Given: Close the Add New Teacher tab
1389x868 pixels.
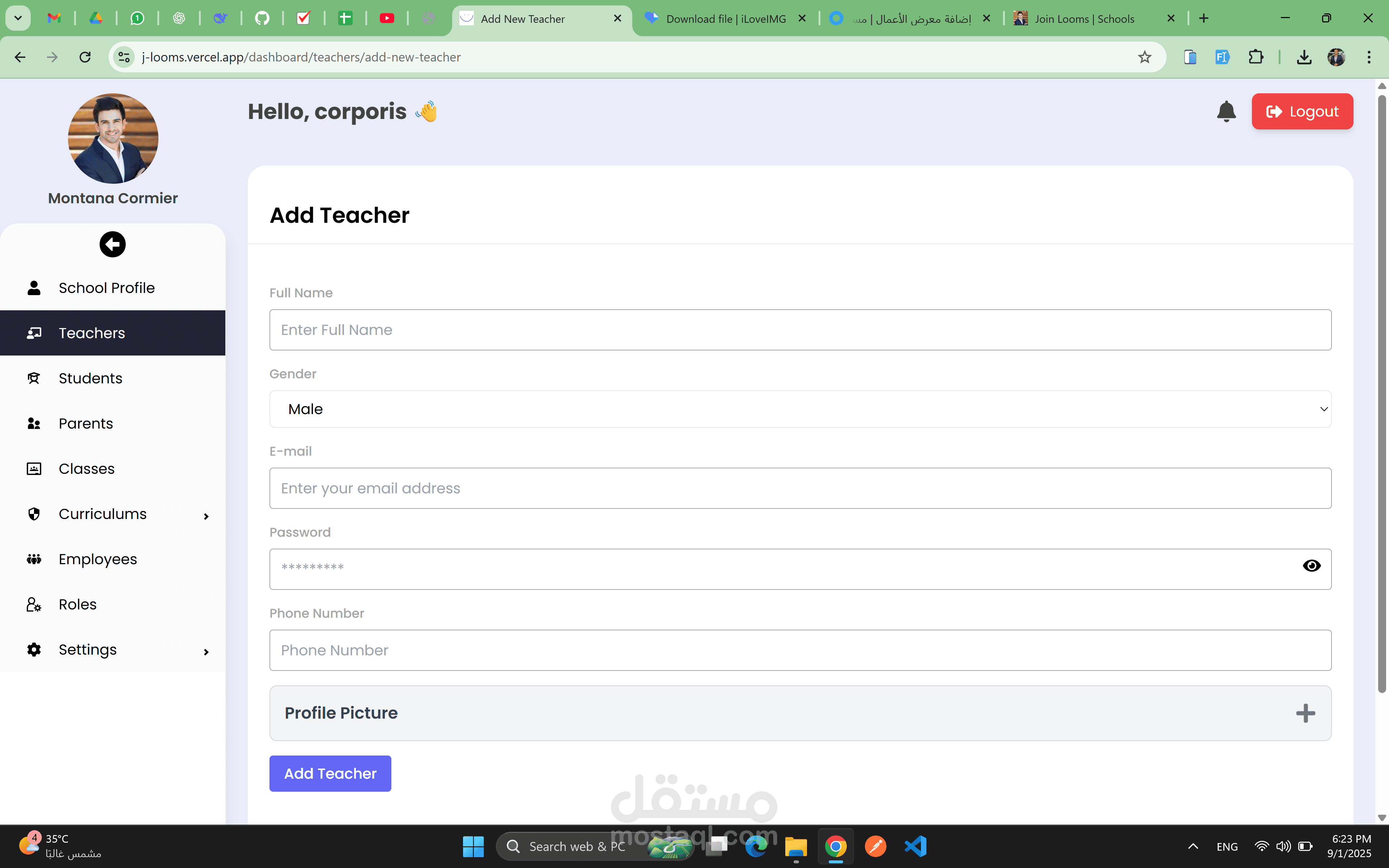Looking at the screenshot, I should click(x=617, y=18).
